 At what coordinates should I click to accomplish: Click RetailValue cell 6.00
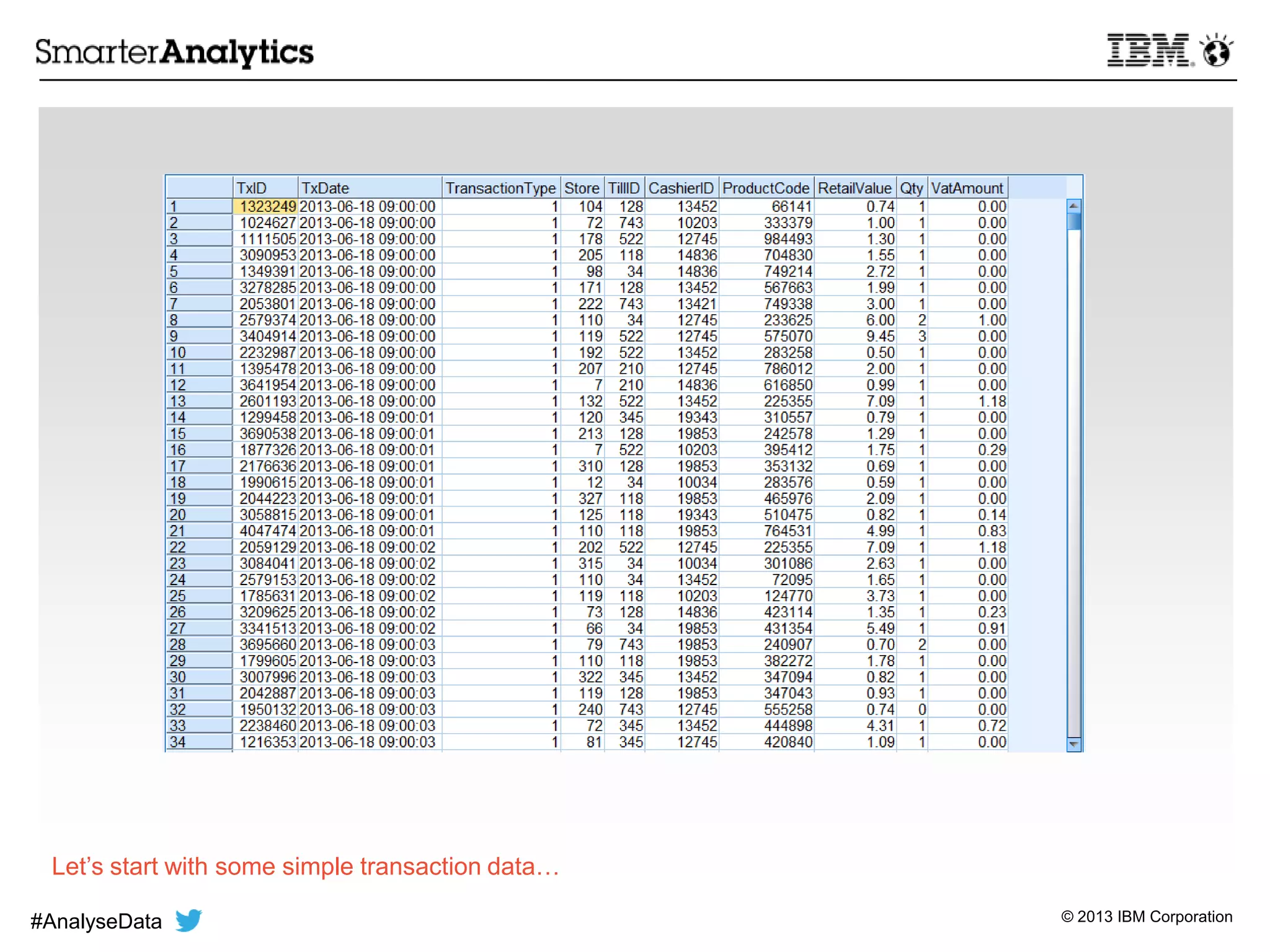click(855, 320)
